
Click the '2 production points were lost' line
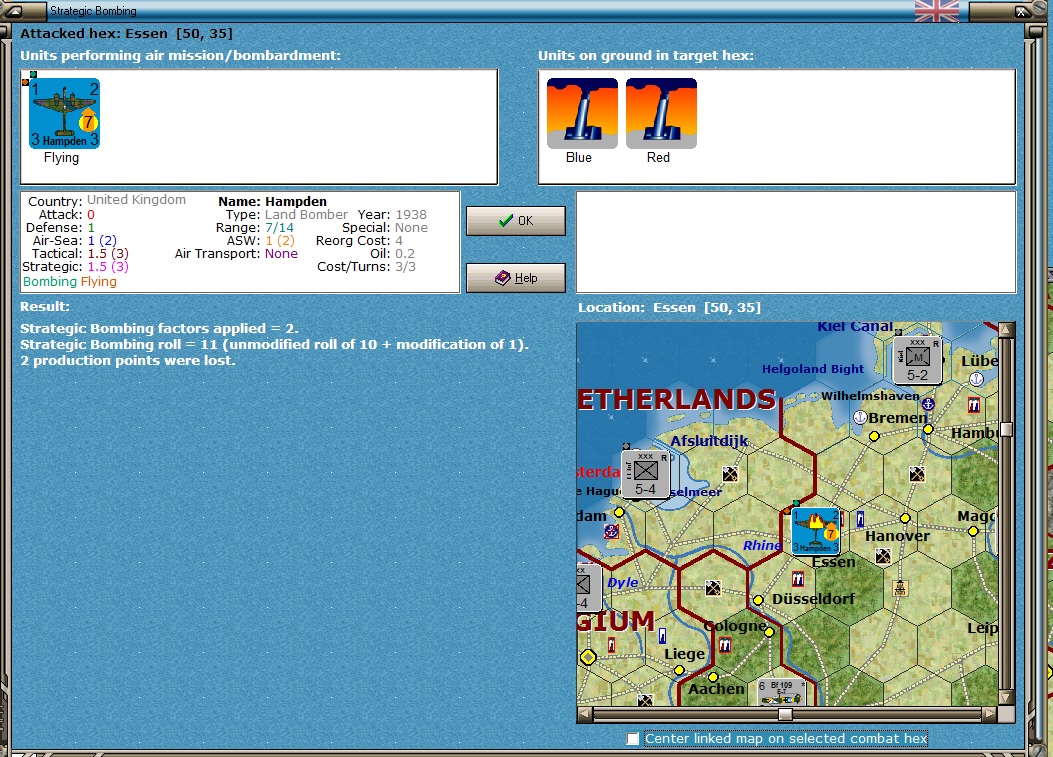coord(128,361)
